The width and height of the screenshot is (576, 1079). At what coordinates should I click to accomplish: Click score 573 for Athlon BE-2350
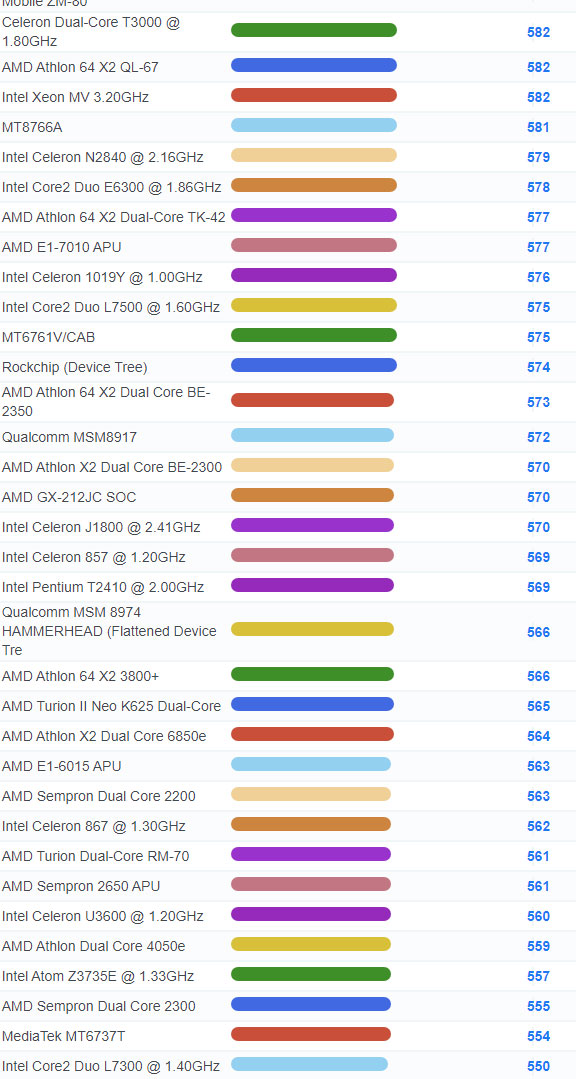point(538,402)
